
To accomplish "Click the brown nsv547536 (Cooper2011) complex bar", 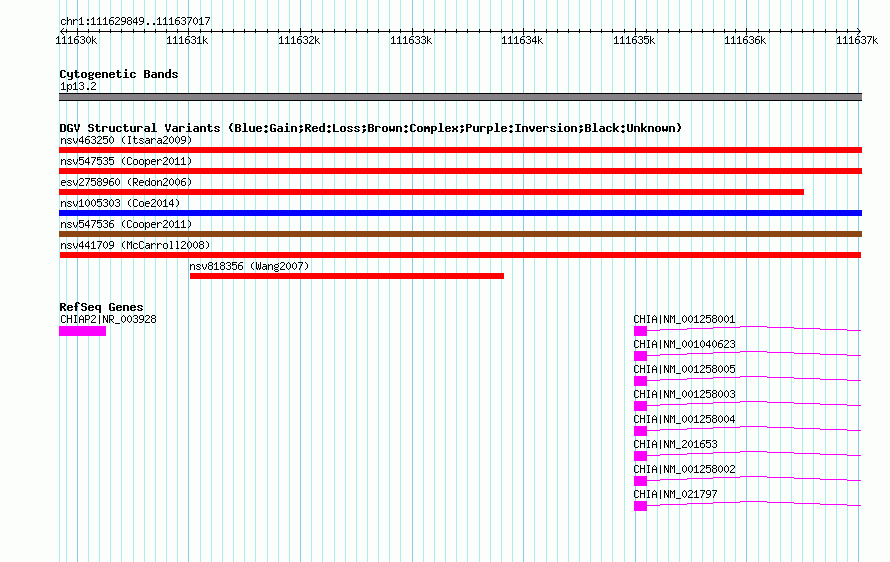I will [x=460, y=234].
